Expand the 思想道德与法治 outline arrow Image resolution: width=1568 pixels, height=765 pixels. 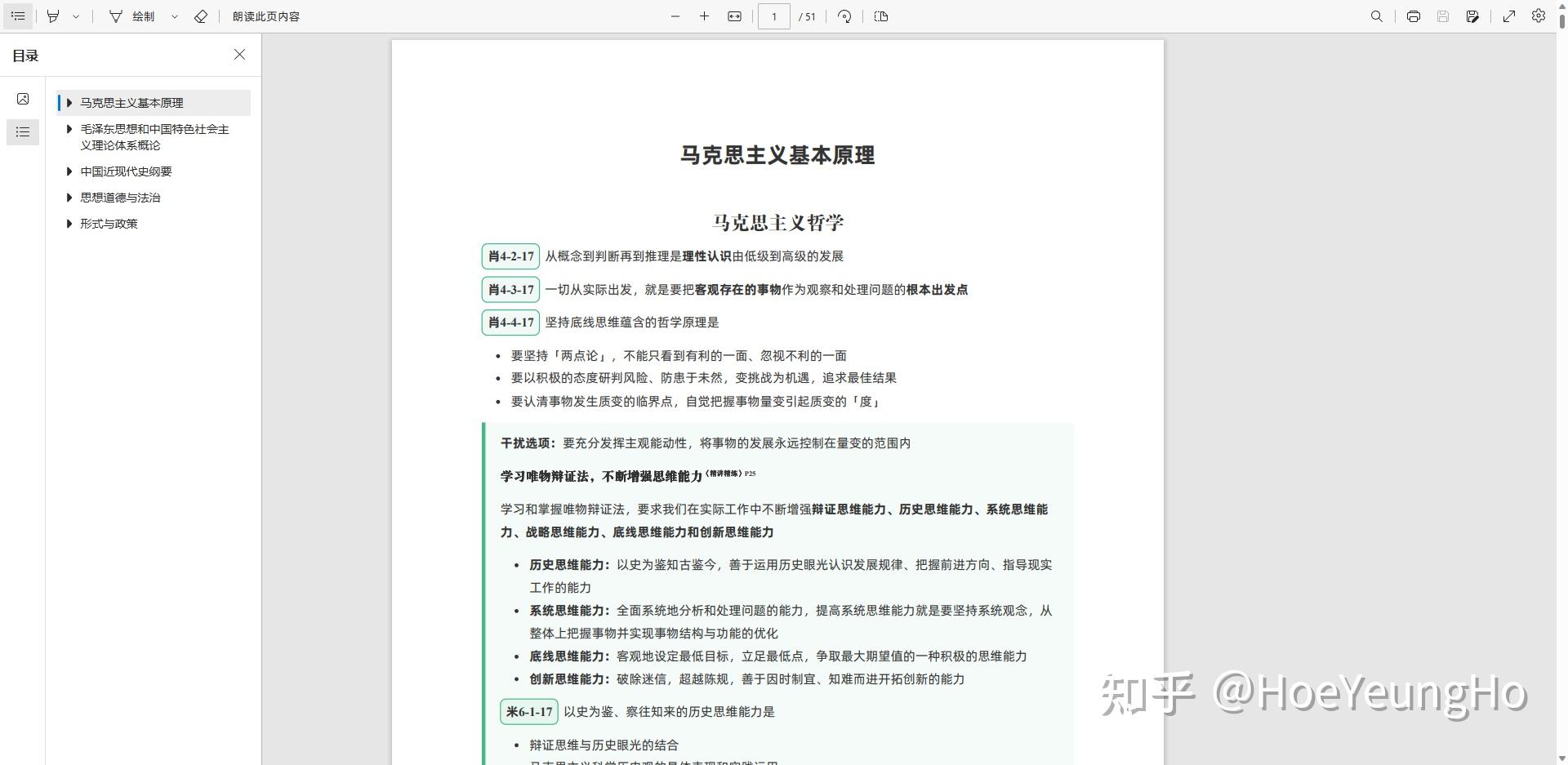click(x=69, y=198)
